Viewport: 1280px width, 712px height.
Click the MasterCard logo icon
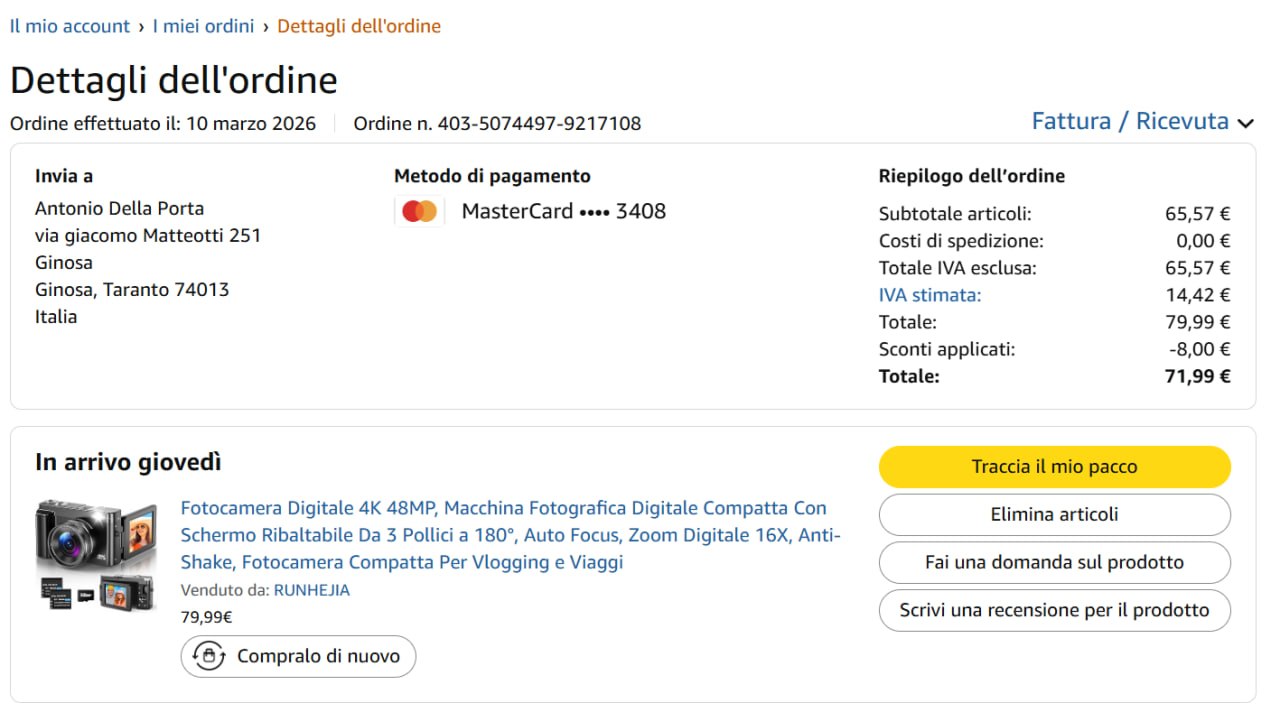(x=419, y=211)
